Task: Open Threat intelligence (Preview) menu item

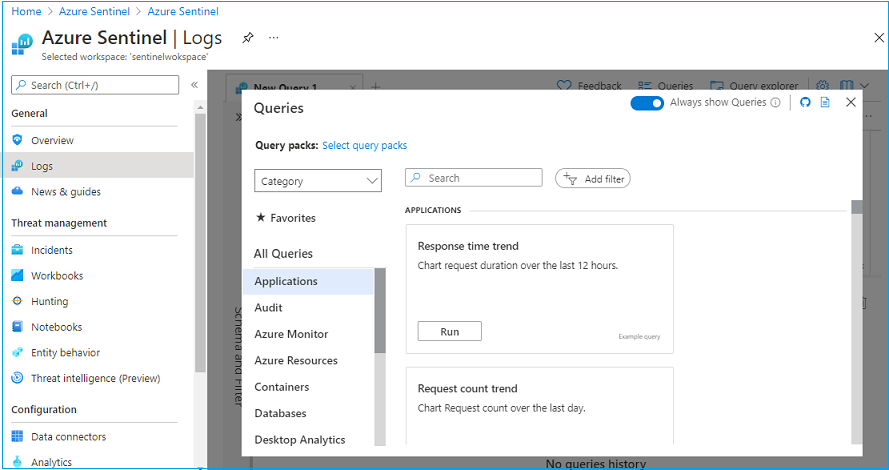Action: 95,378
